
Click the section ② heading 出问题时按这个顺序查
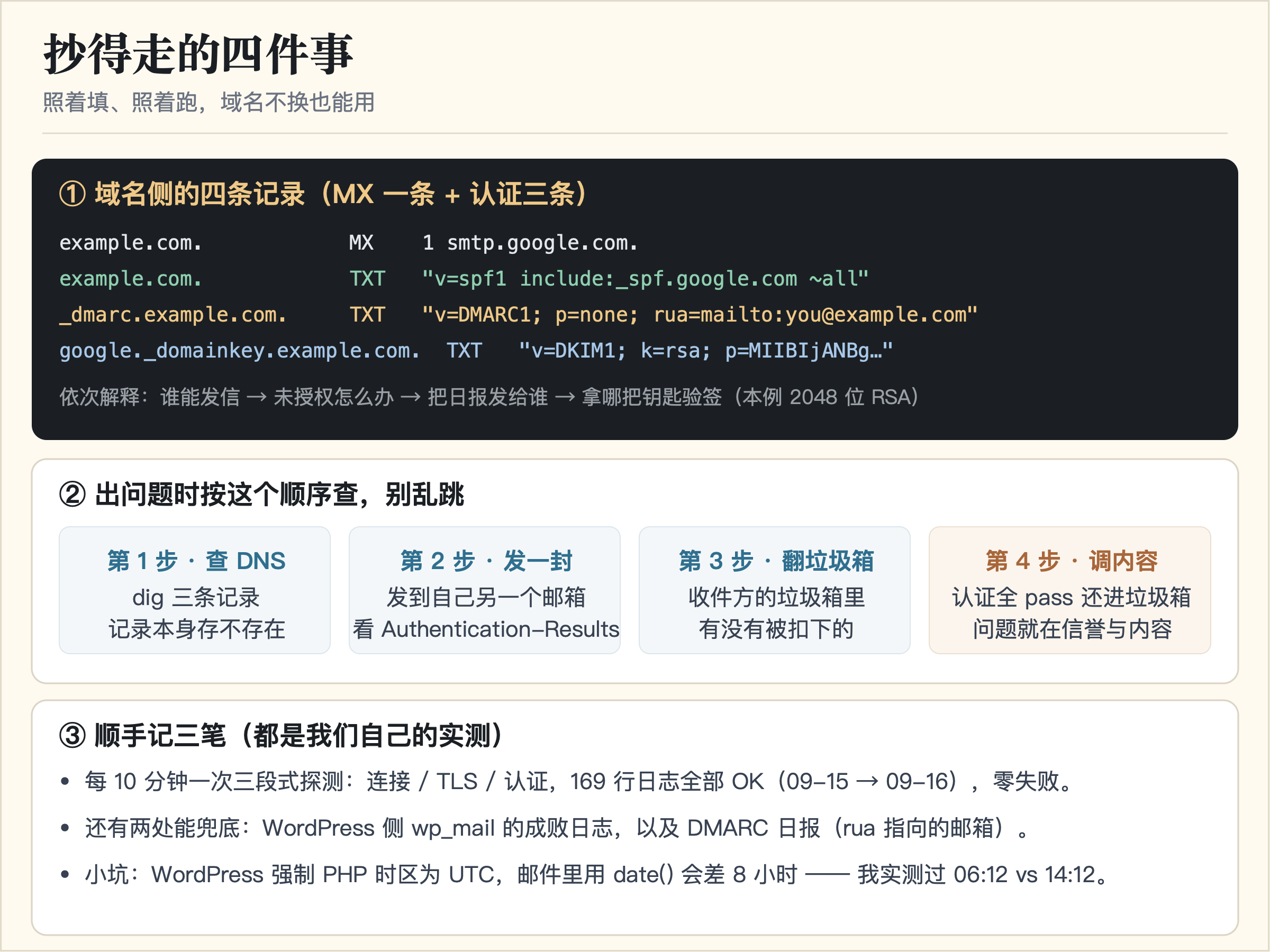261,494
